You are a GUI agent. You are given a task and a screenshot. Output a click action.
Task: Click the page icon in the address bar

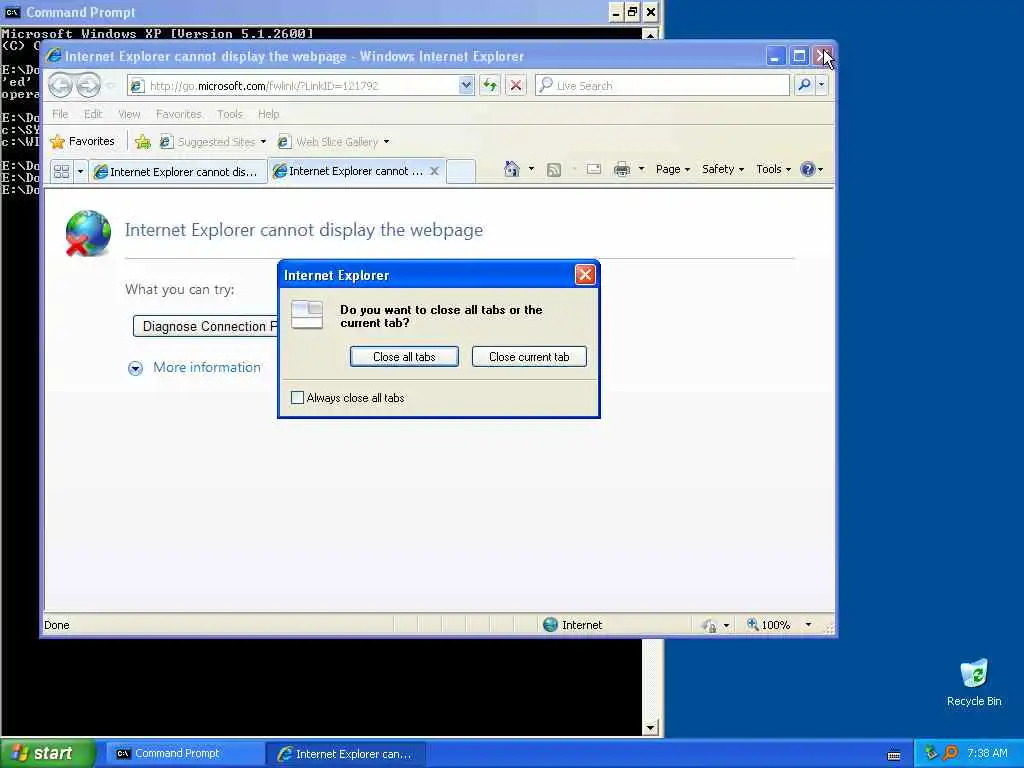point(136,86)
